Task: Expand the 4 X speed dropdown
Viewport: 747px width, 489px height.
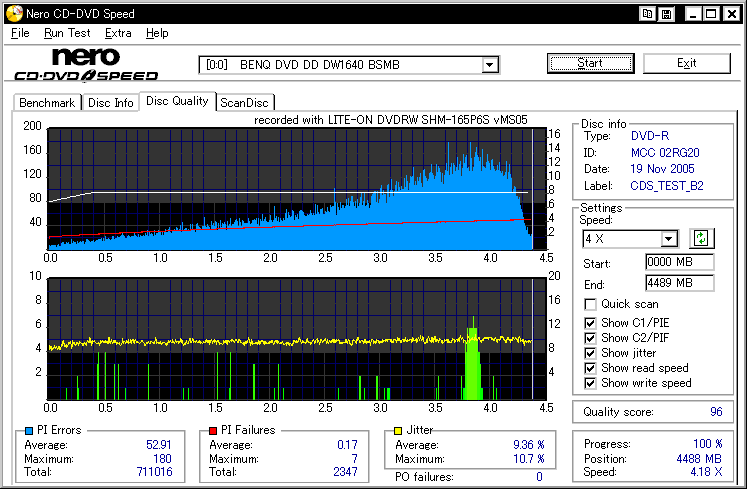Action: (669, 238)
